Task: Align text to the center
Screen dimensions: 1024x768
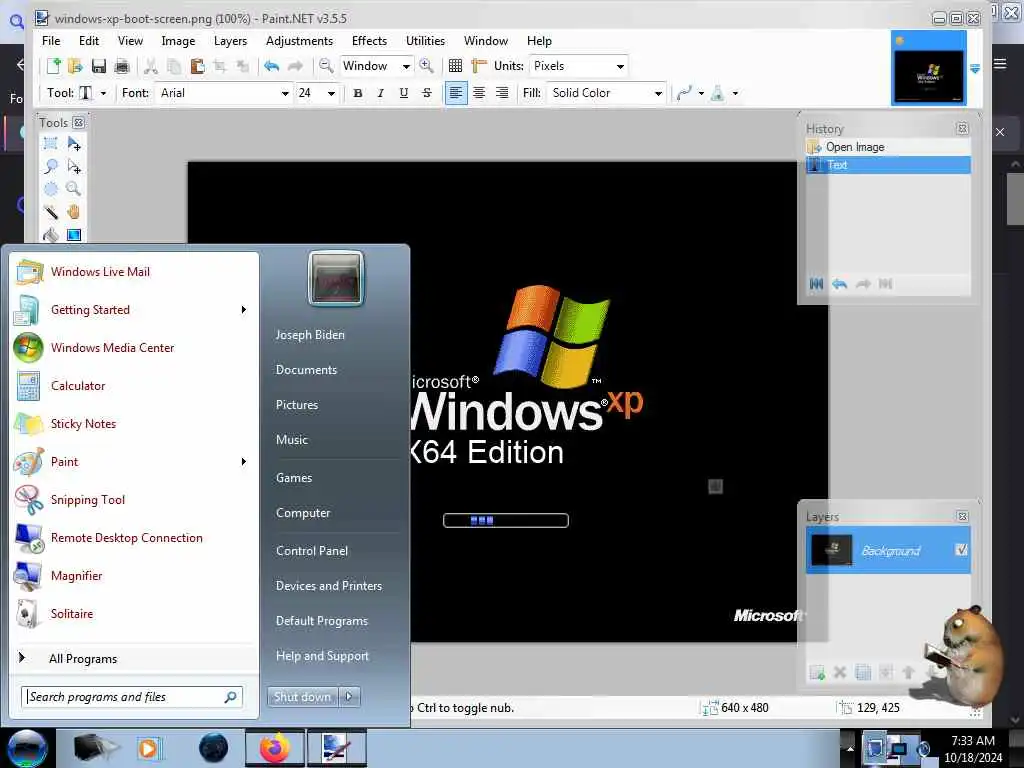Action: [x=479, y=93]
